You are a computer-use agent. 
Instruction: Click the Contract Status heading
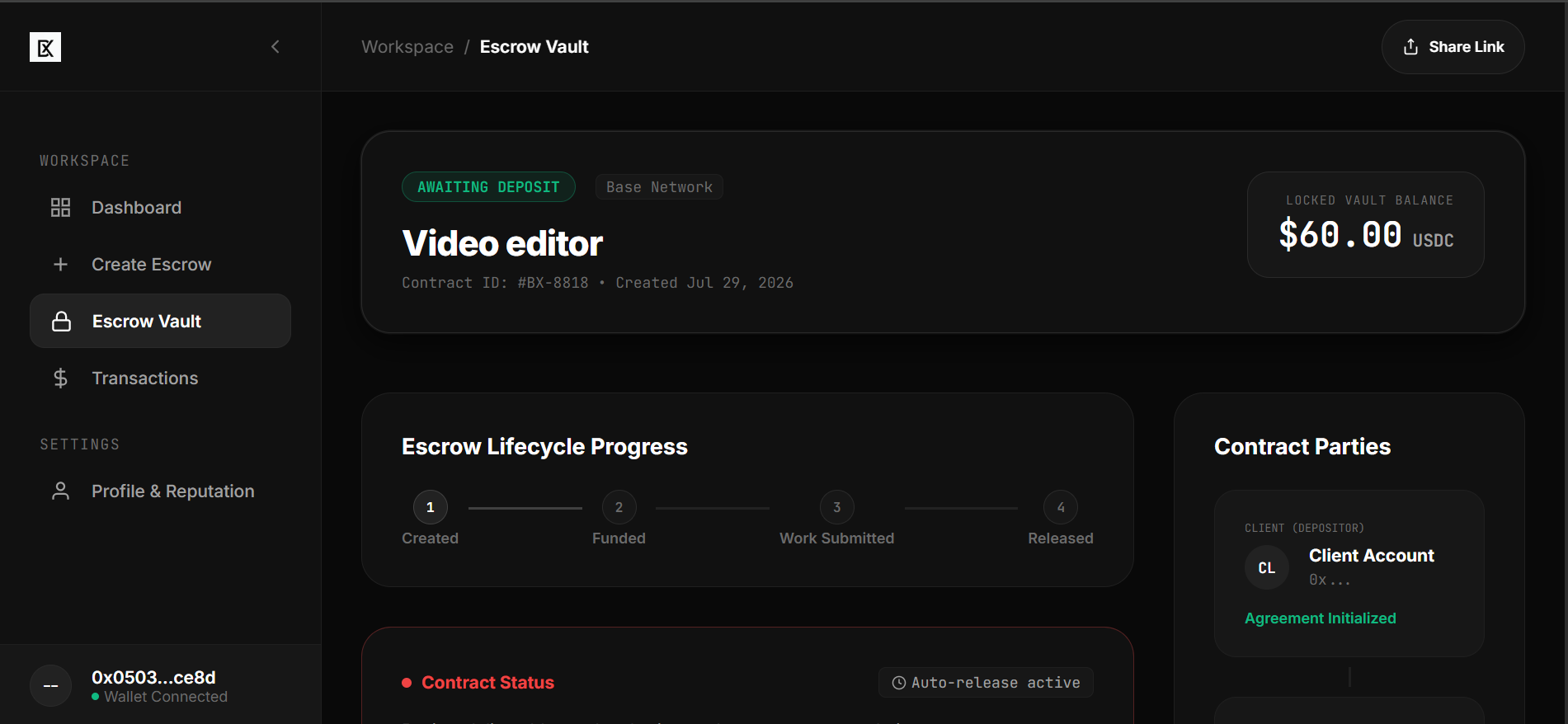pyautogui.click(x=487, y=683)
